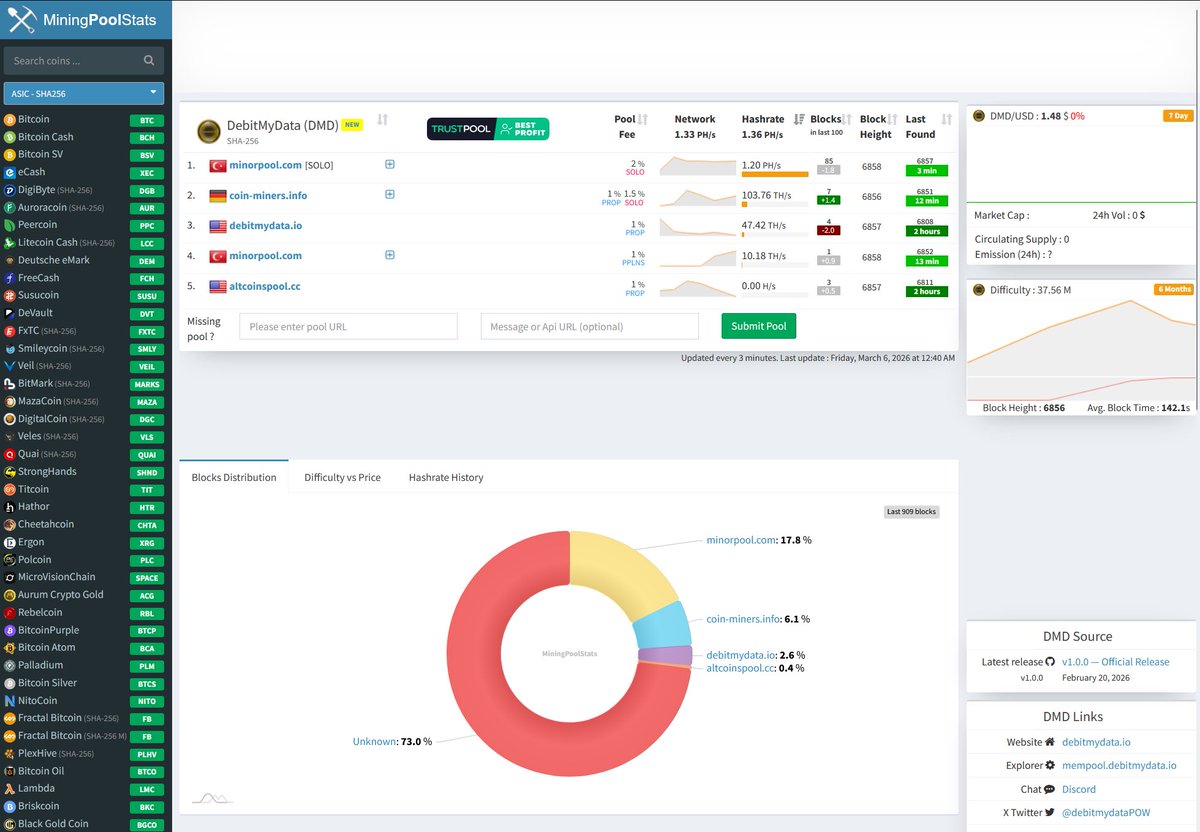Click the Peercoin coin icon
Image resolution: width=1200 pixels, height=832 pixels.
click(10, 225)
